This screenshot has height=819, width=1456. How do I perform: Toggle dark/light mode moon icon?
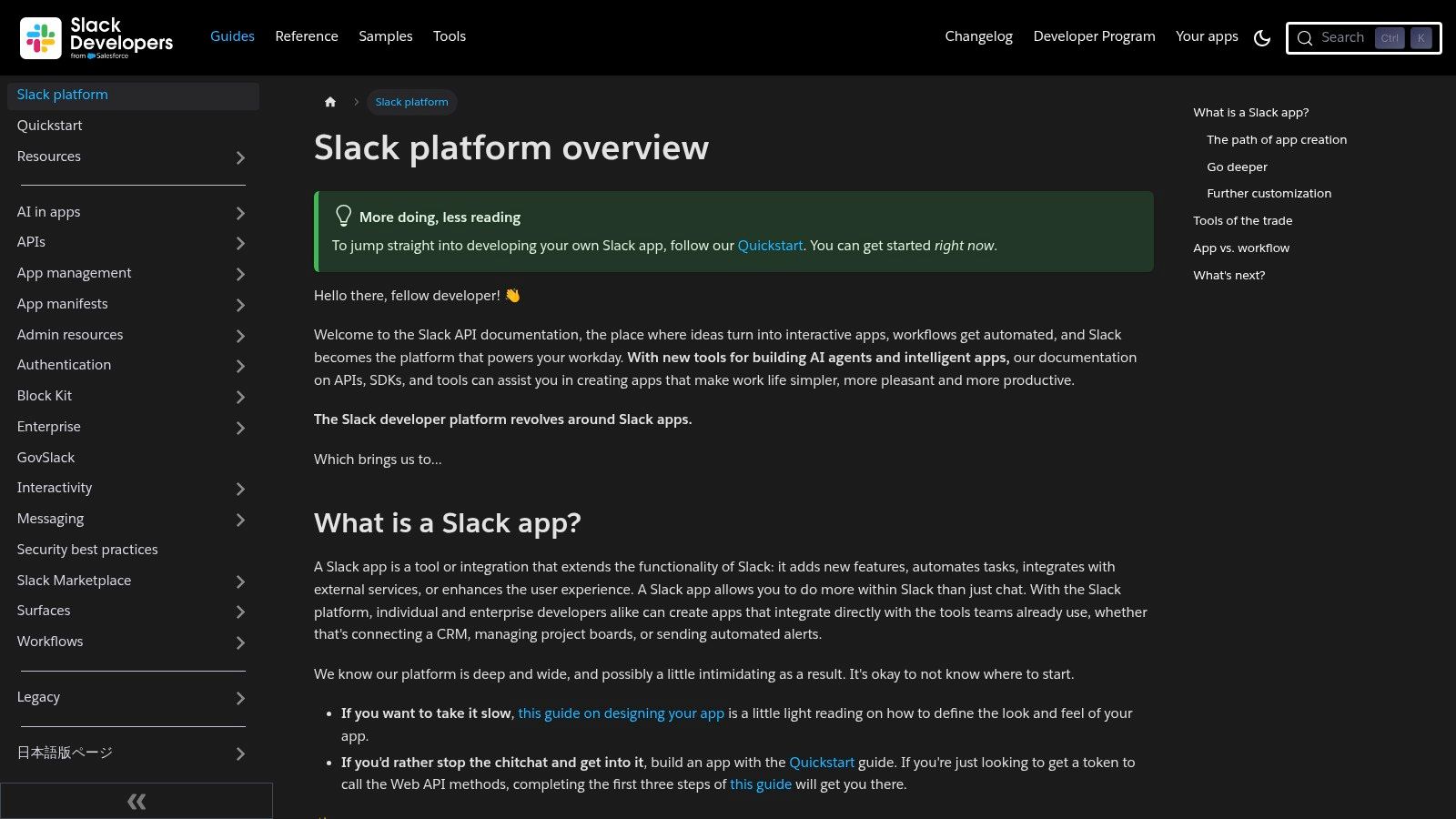coord(1262,37)
